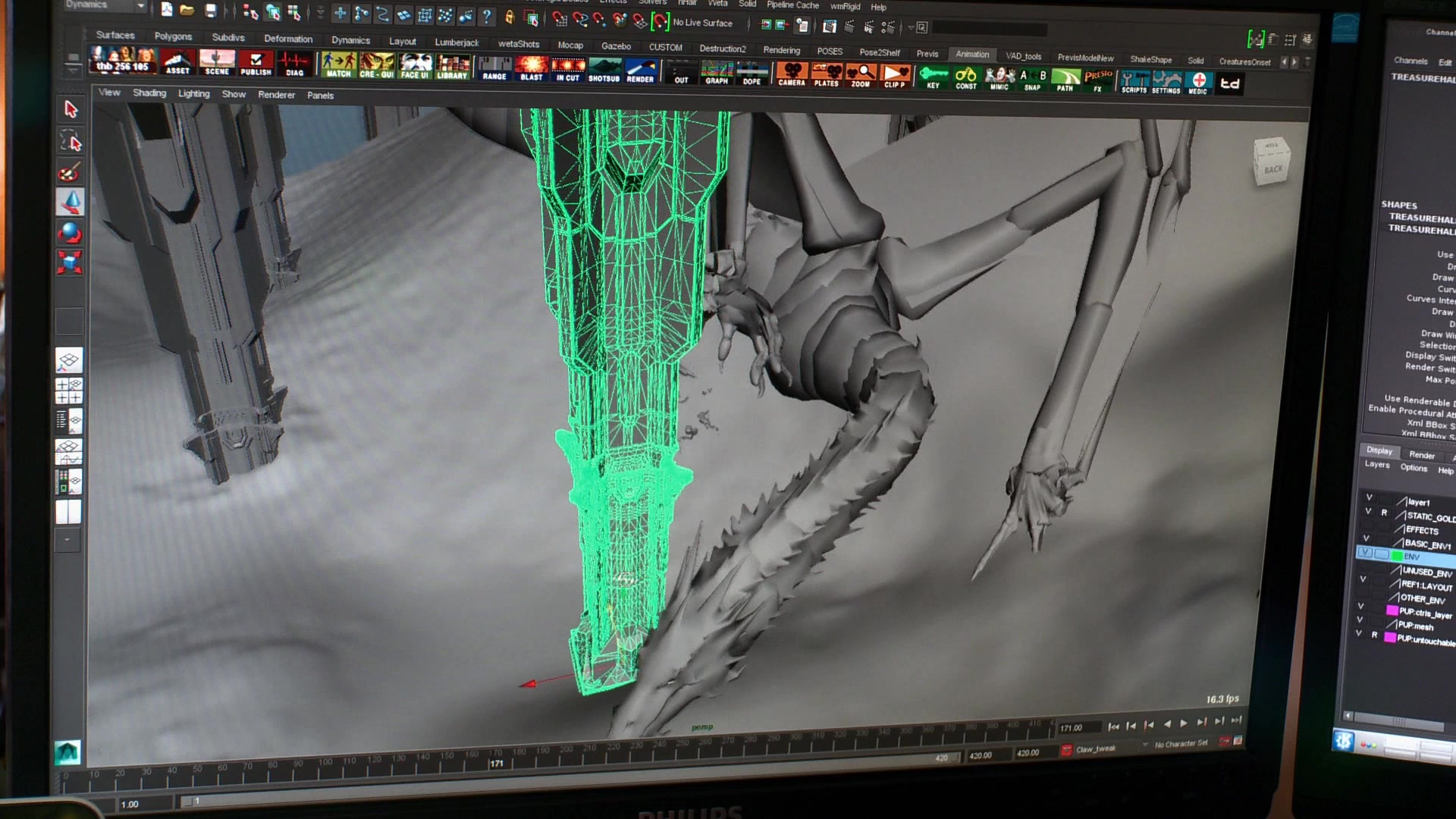The image size is (1456, 819).
Task: Click the MATCH shelf icon
Action: click(x=338, y=65)
